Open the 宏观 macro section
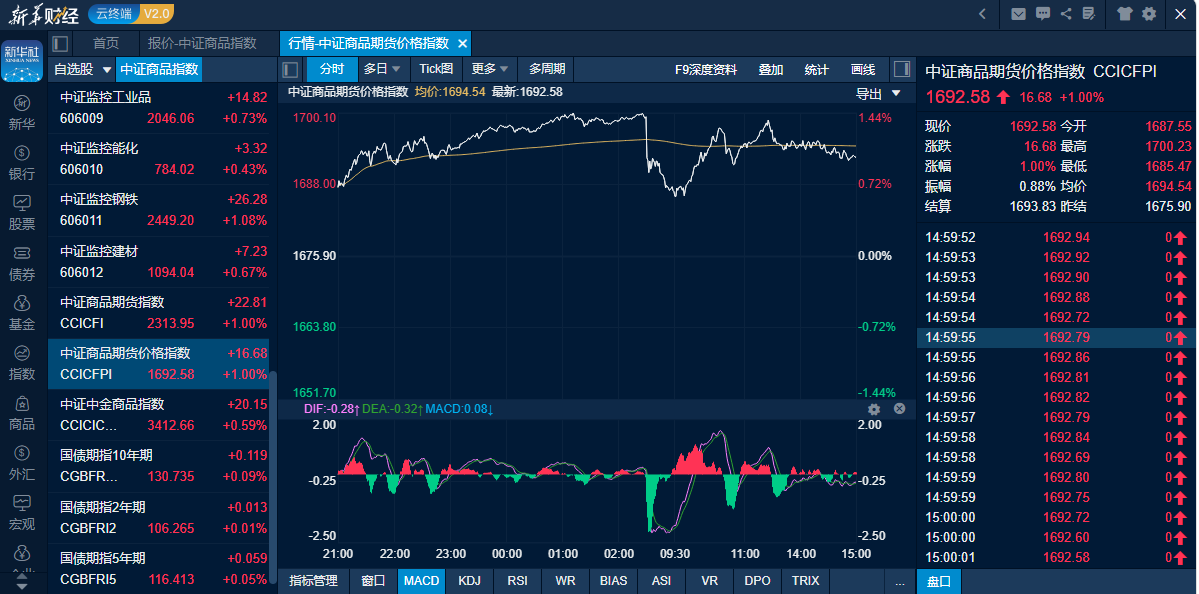The width and height of the screenshot is (1199, 594). (22, 513)
